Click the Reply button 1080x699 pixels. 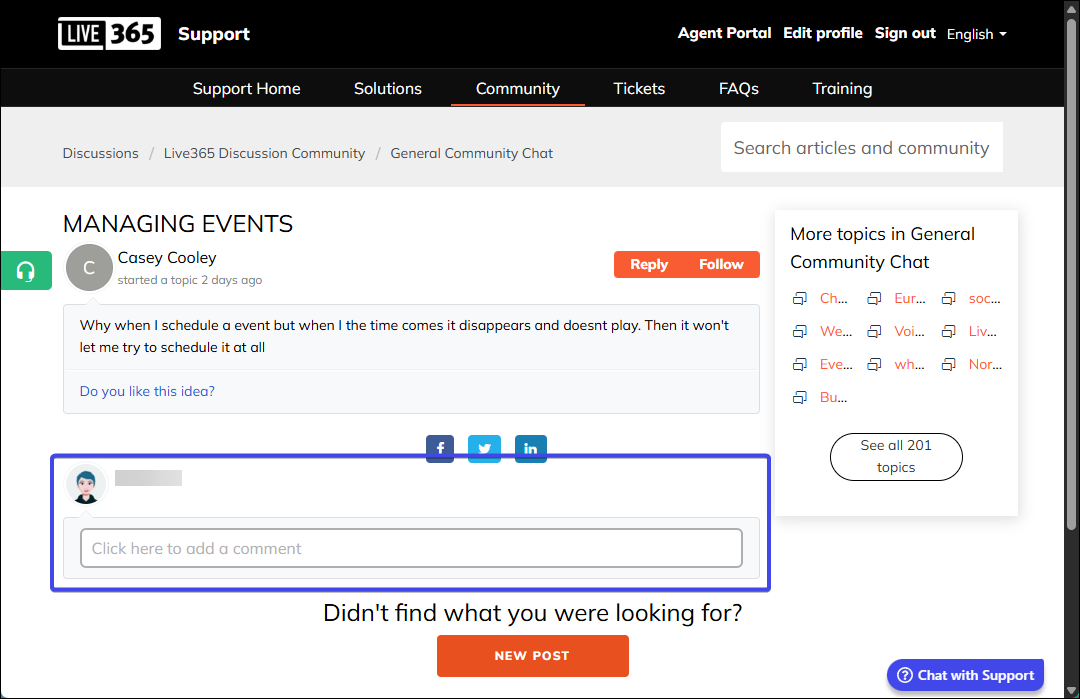[649, 264]
